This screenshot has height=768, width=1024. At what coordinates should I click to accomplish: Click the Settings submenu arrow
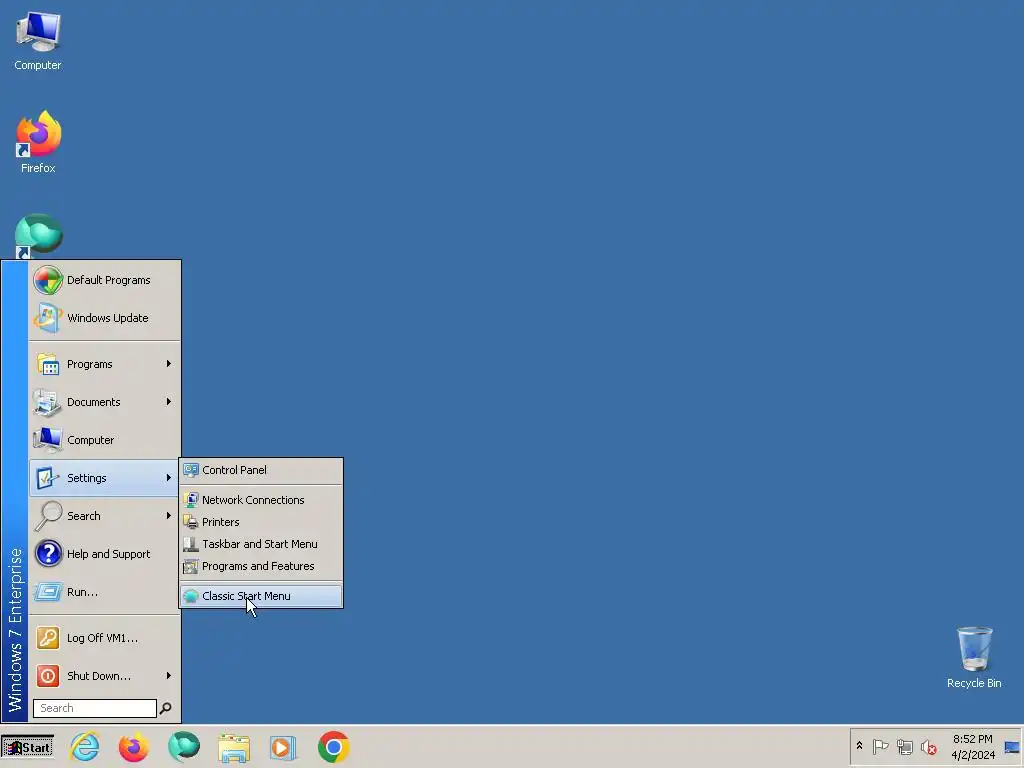(168, 478)
